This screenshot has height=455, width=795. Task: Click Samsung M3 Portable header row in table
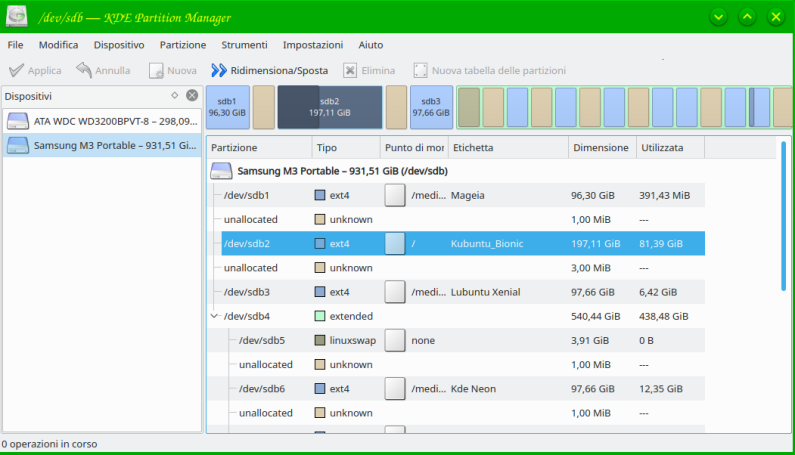pyautogui.click(x=456, y=171)
